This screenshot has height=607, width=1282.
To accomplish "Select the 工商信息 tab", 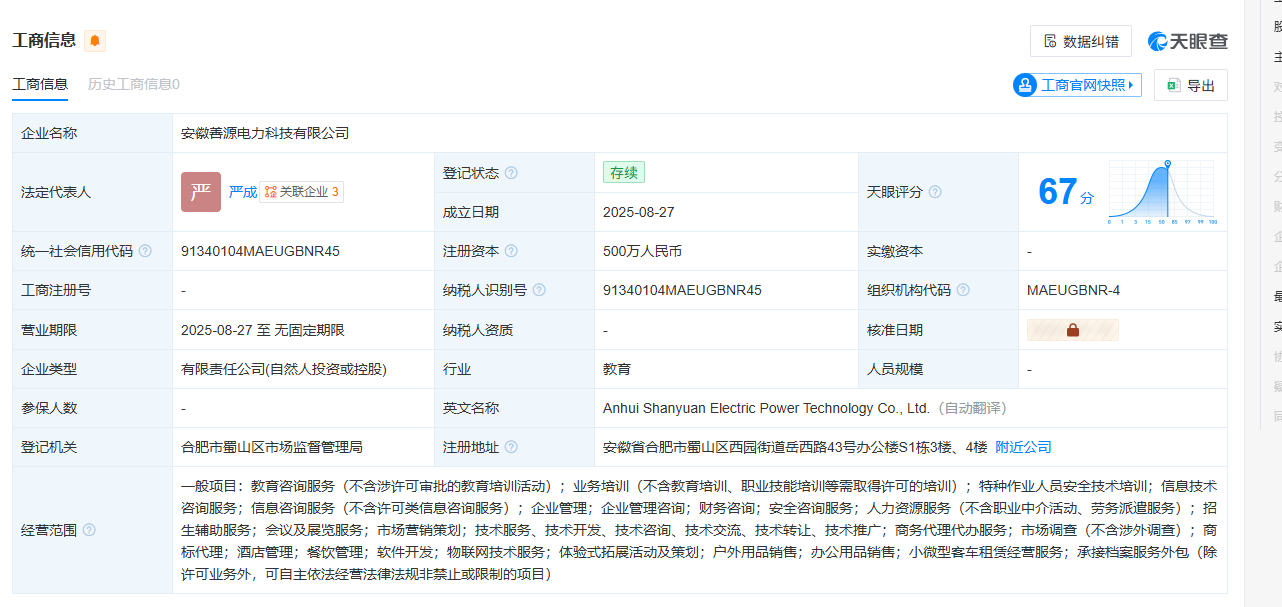I will [40, 85].
